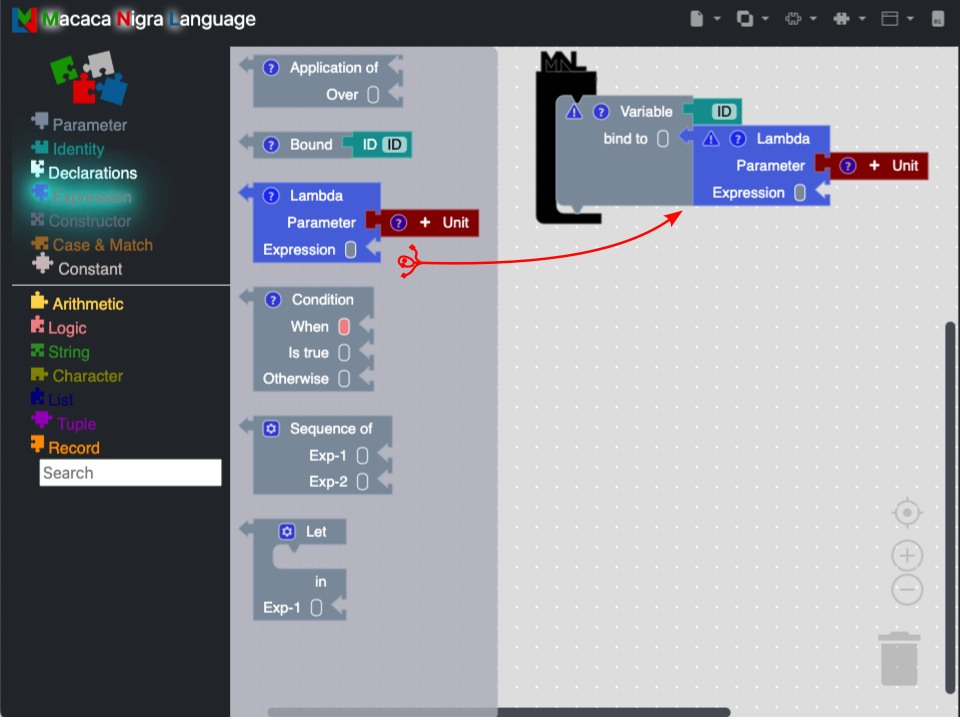Image resolution: width=960 pixels, height=717 pixels.
Task: Click the center workspace crosshair icon
Action: coord(906,513)
